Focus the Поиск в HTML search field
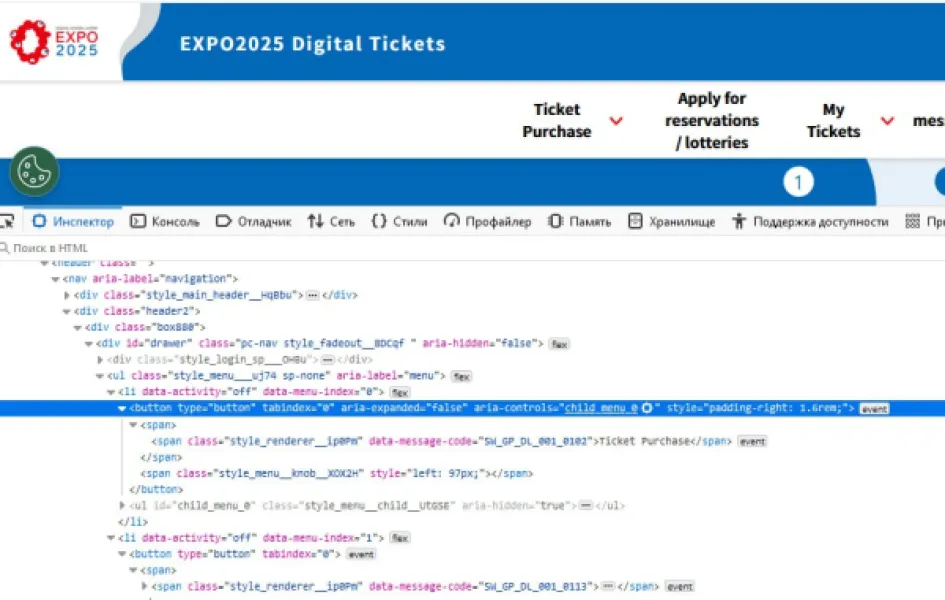Viewport: 945px width, 600px height. pyautogui.click(x=472, y=248)
